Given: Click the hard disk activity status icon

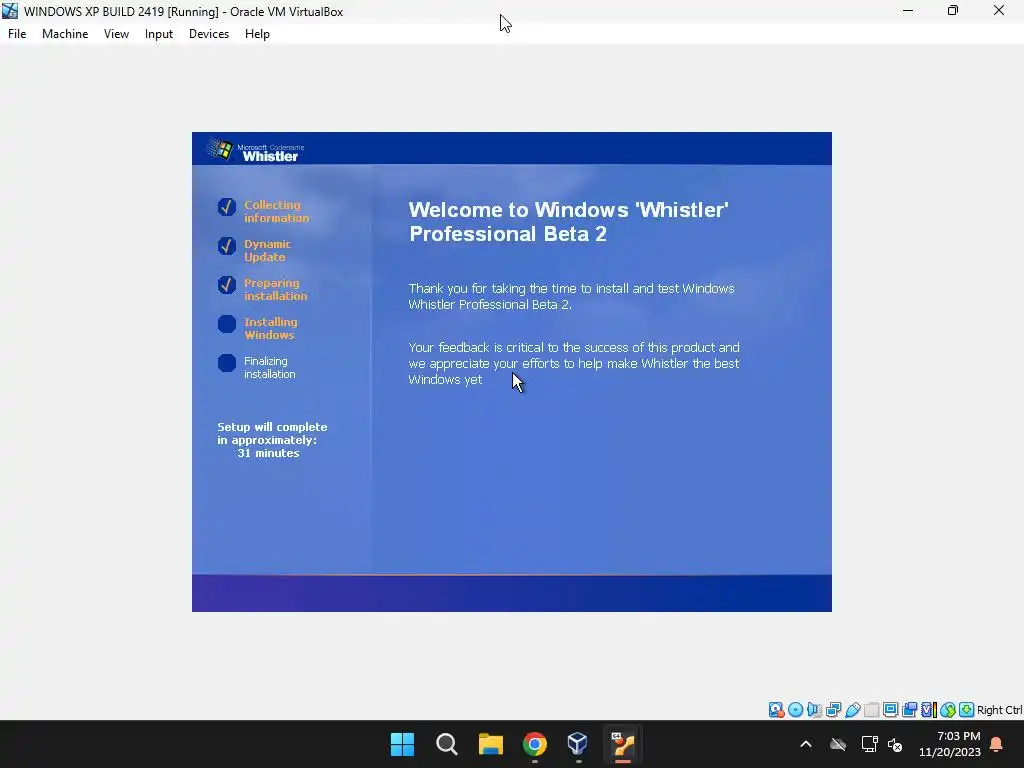Looking at the screenshot, I should (x=776, y=710).
